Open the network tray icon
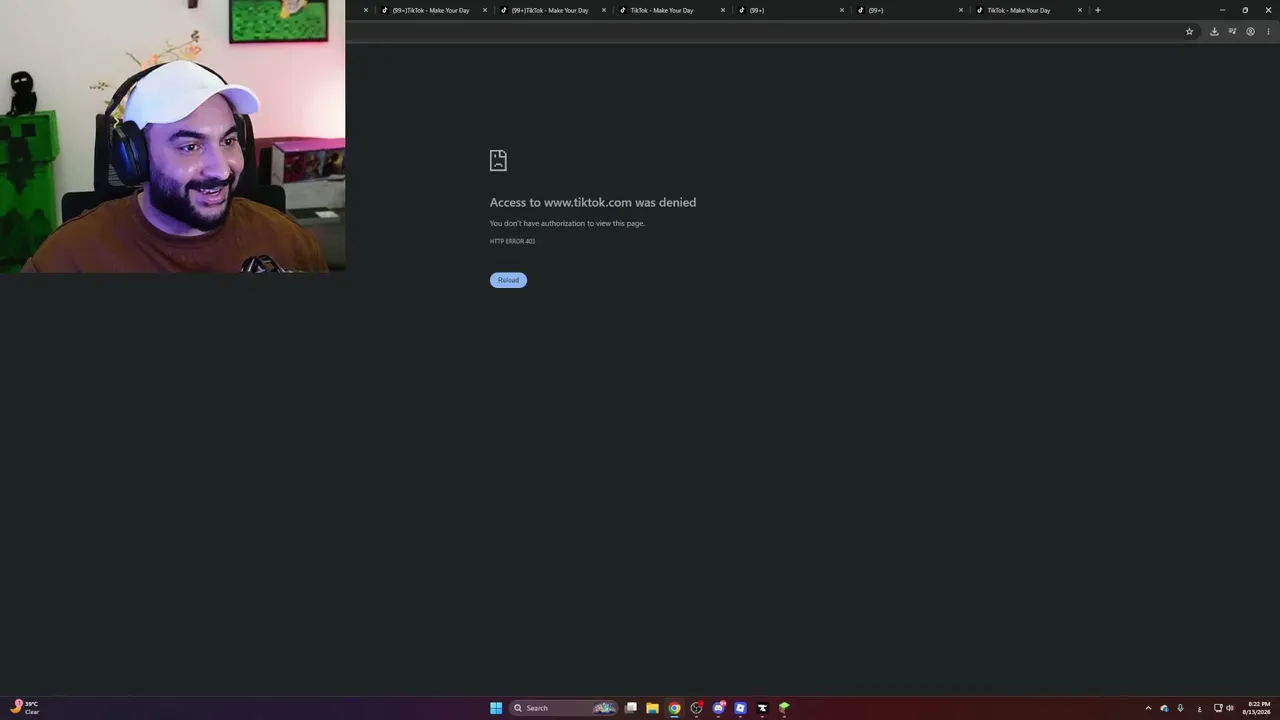1280x720 pixels. [x=1218, y=708]
